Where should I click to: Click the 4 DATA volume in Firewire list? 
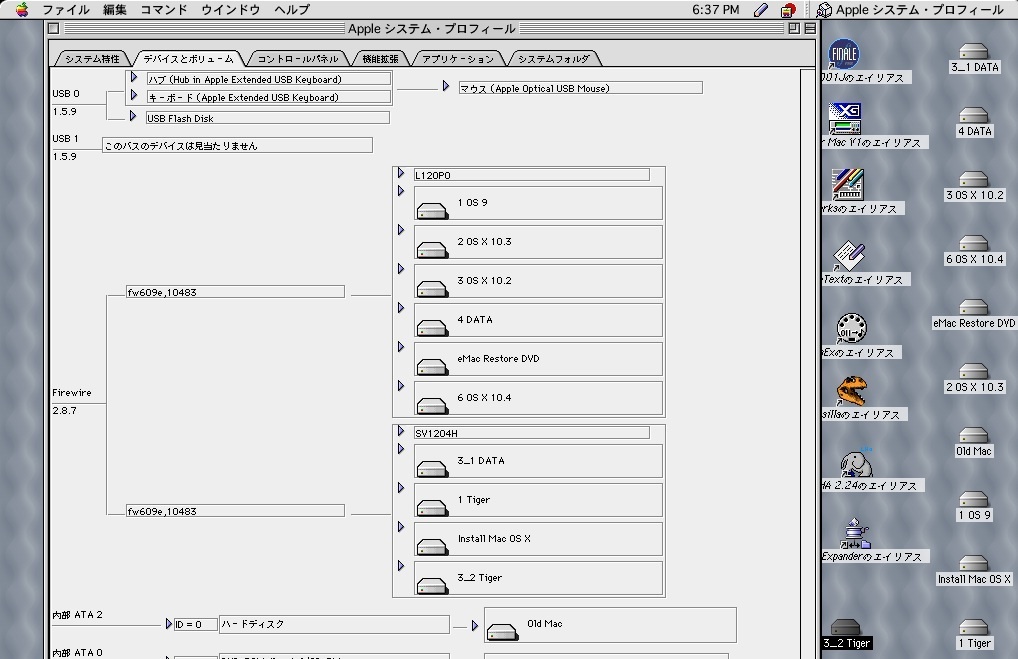[475, 320]
